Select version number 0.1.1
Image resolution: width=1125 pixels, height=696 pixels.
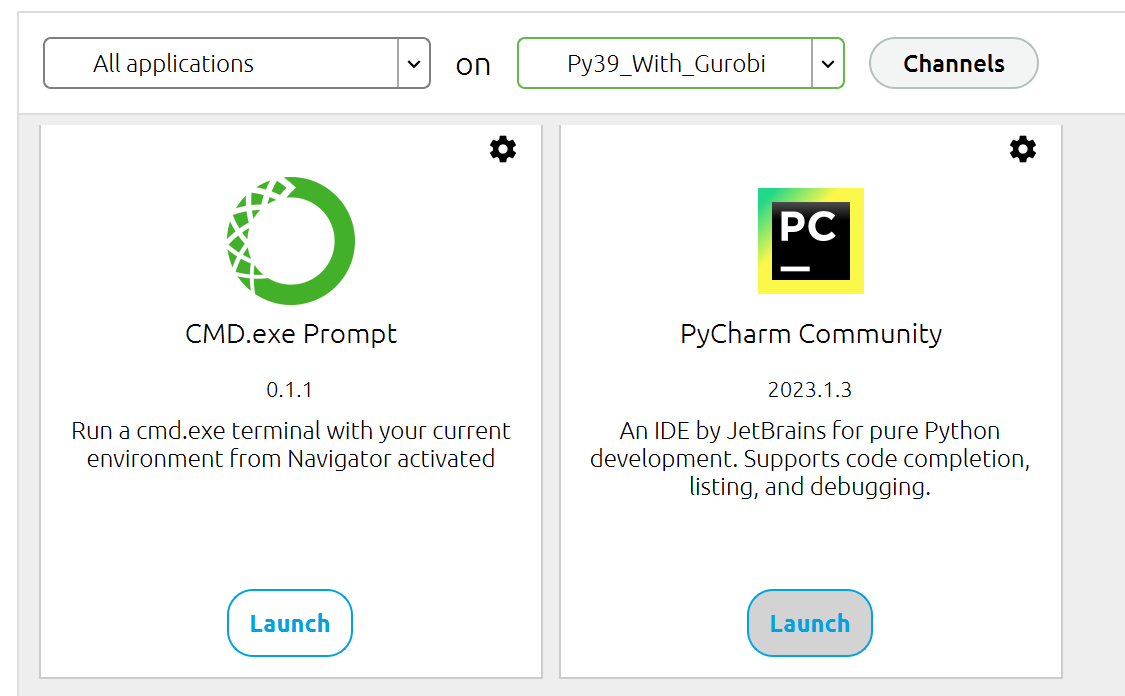(x=290, y=390)
